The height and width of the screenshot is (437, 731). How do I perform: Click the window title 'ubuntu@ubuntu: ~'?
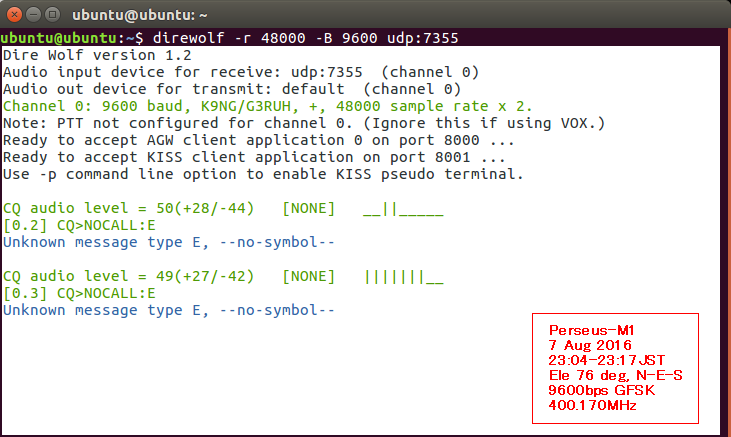pos(139,15)
